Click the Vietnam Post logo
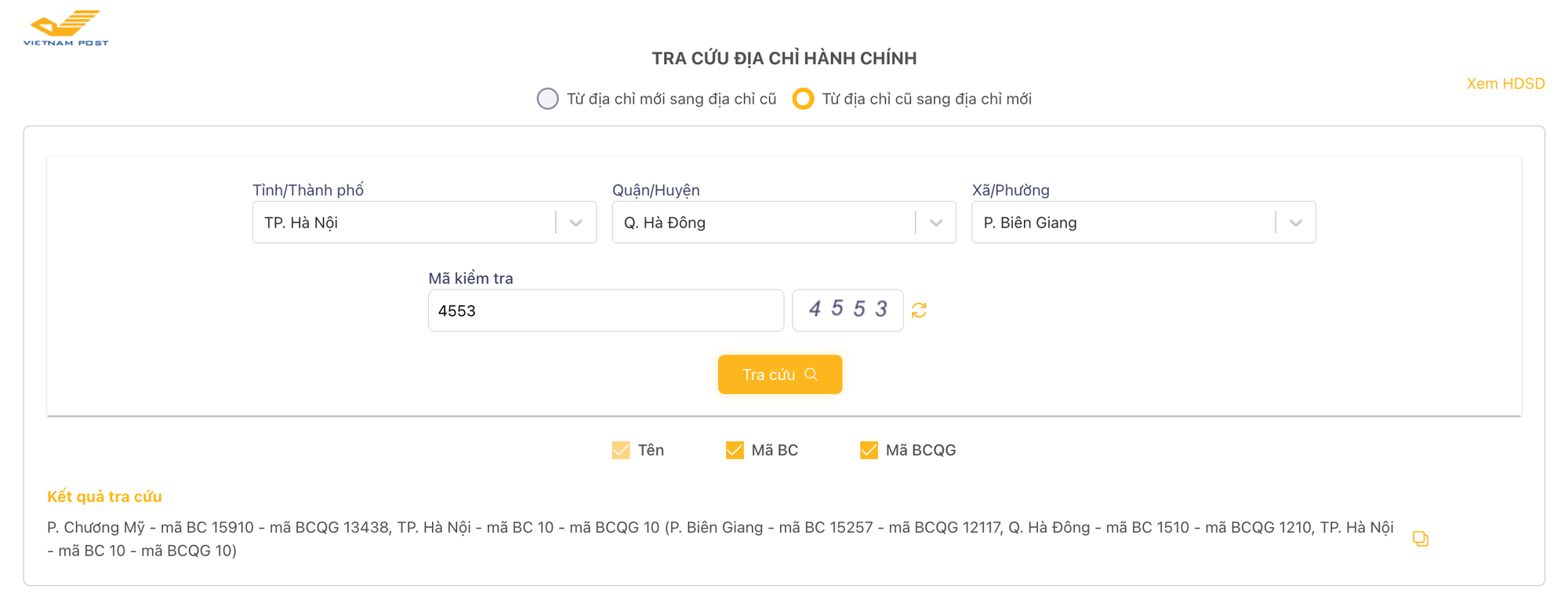Screen dimensions: 1568x611 click(x=65, y=23)
